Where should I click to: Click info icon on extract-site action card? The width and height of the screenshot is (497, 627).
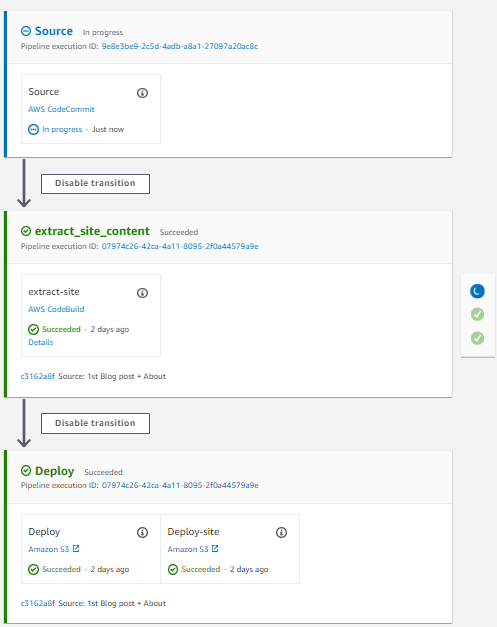pos(142,293)
